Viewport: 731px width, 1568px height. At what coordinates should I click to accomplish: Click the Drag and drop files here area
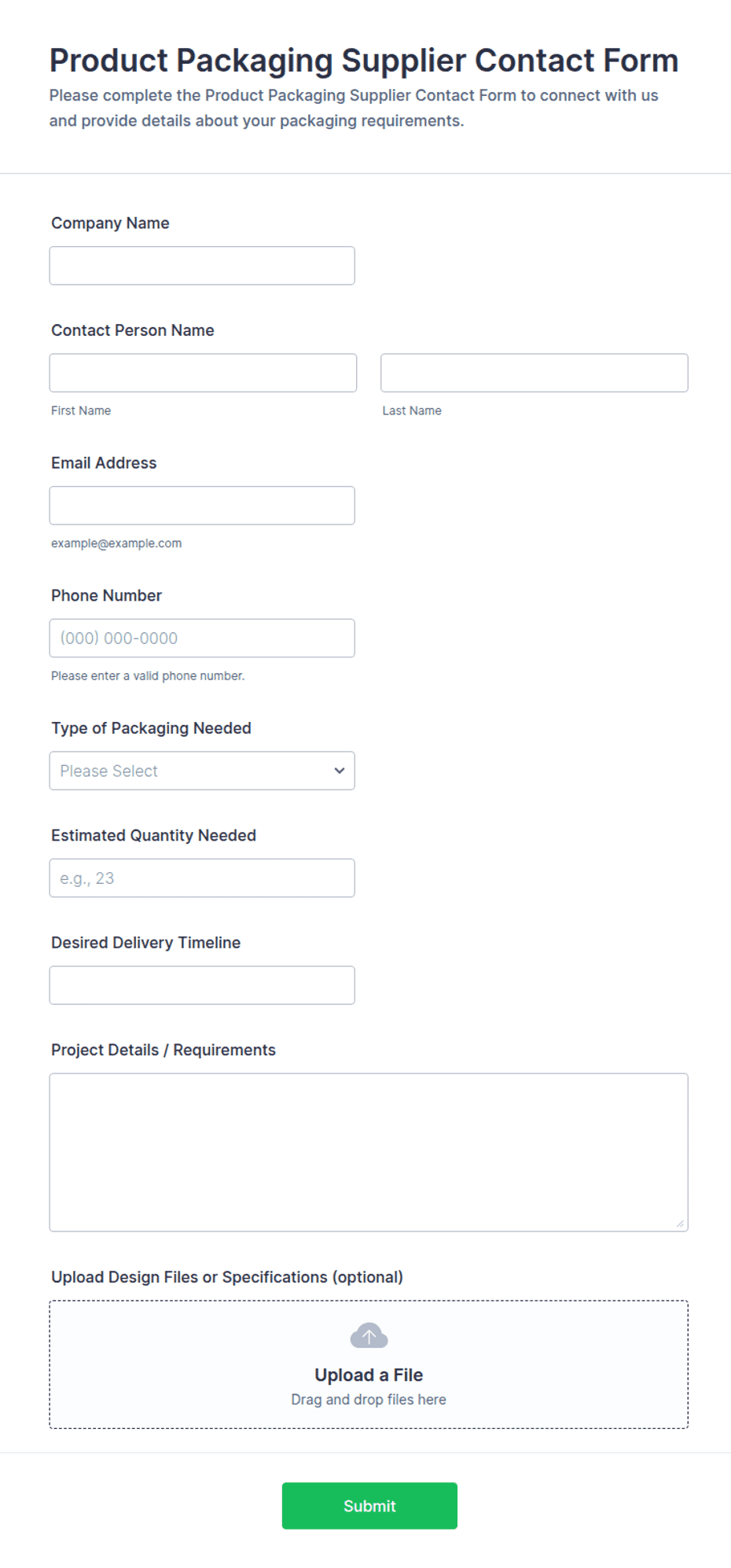click(x=369, y=1400)
